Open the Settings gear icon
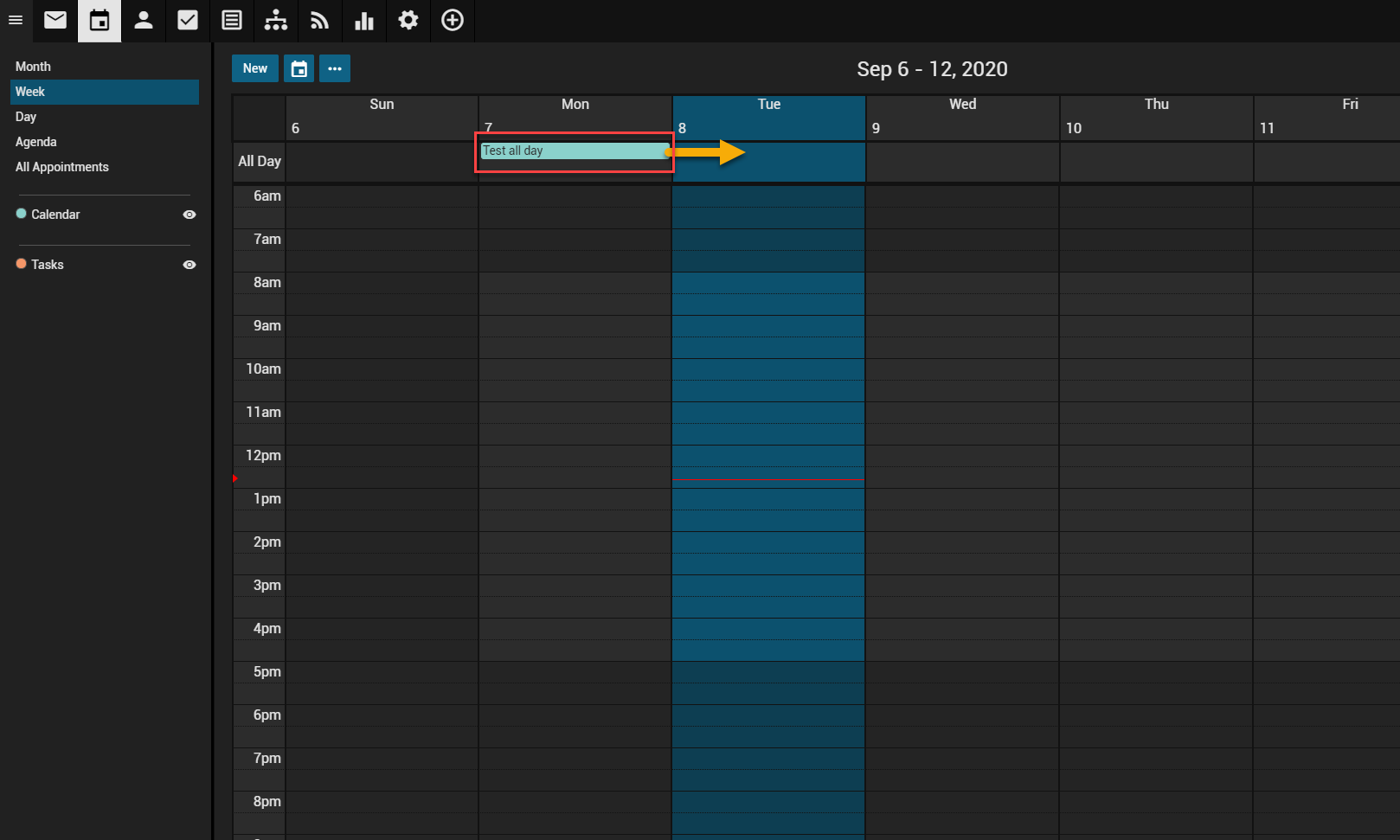Viewport: 1400px width, 840px height. tap(408, 20)
